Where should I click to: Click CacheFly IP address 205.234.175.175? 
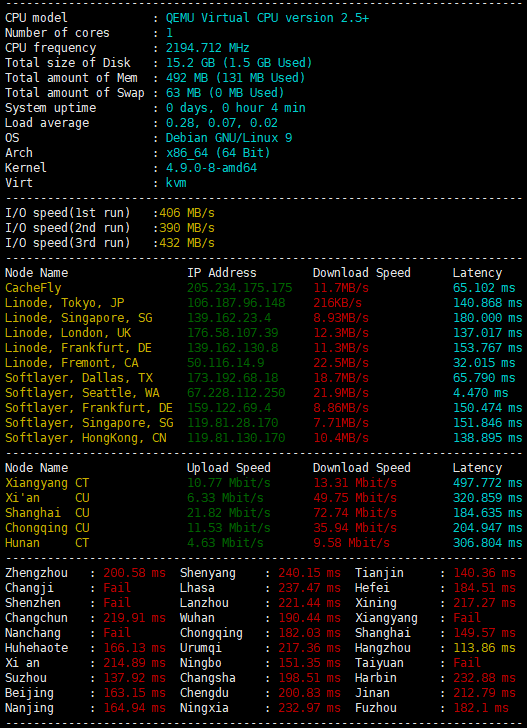240,288
